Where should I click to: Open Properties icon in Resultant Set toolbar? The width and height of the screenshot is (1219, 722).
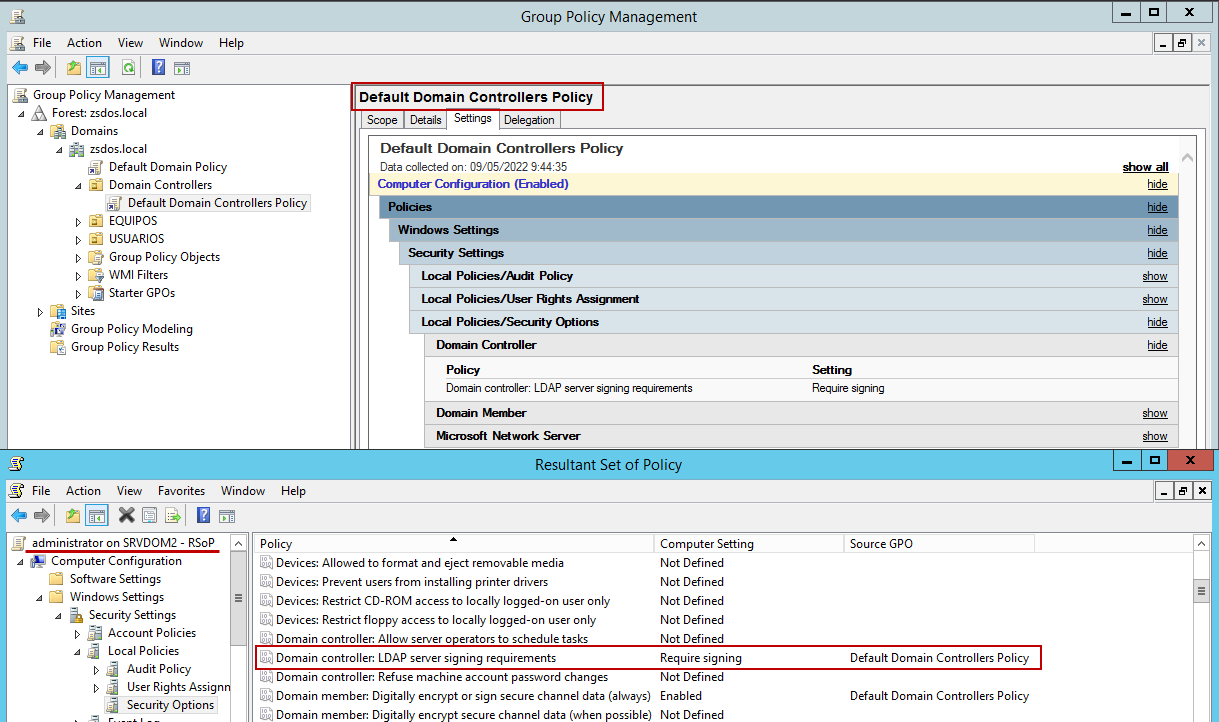point(150,516)
